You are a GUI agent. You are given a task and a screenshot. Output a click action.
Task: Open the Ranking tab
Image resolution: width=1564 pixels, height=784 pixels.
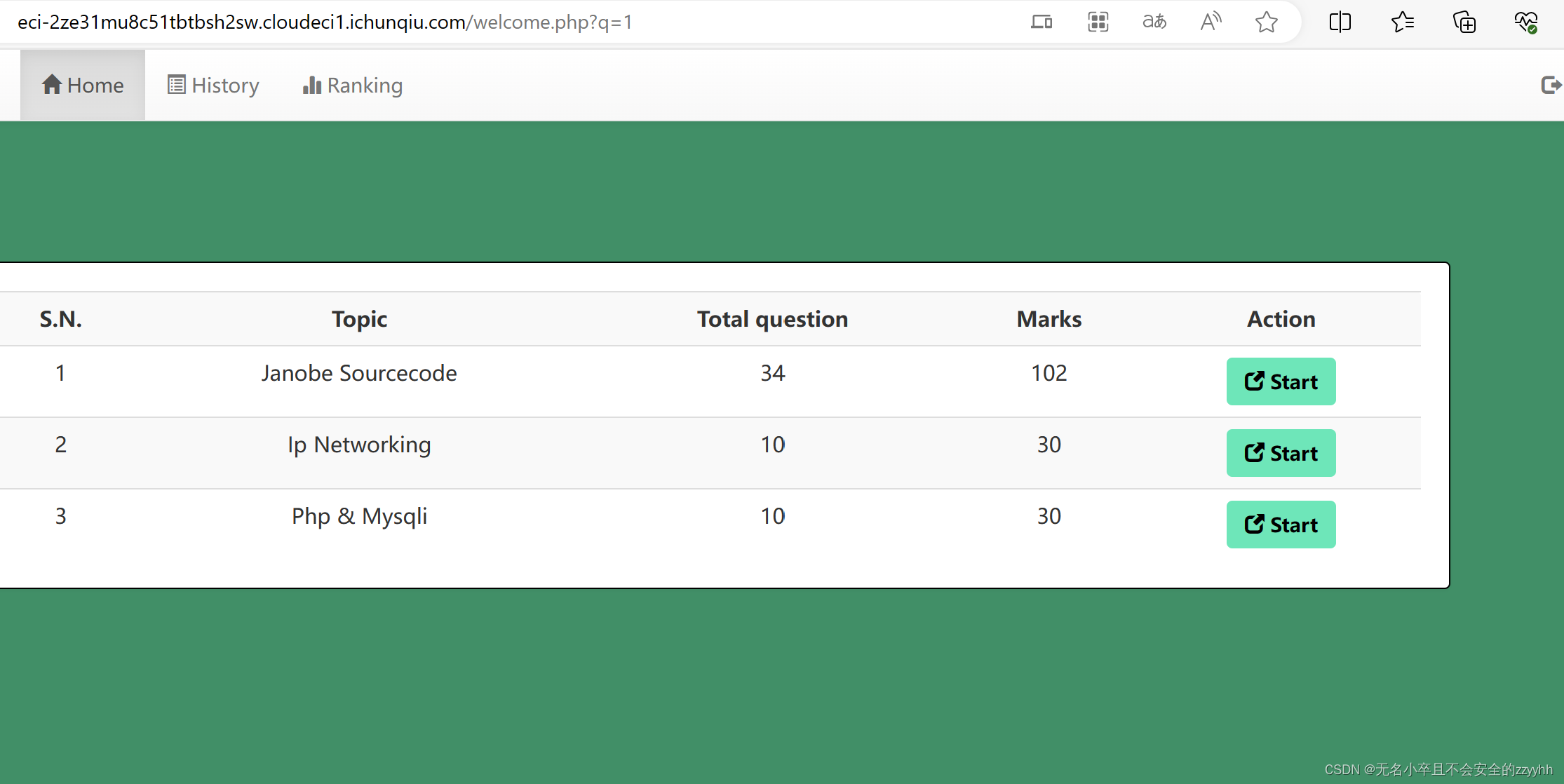point(352,85)
